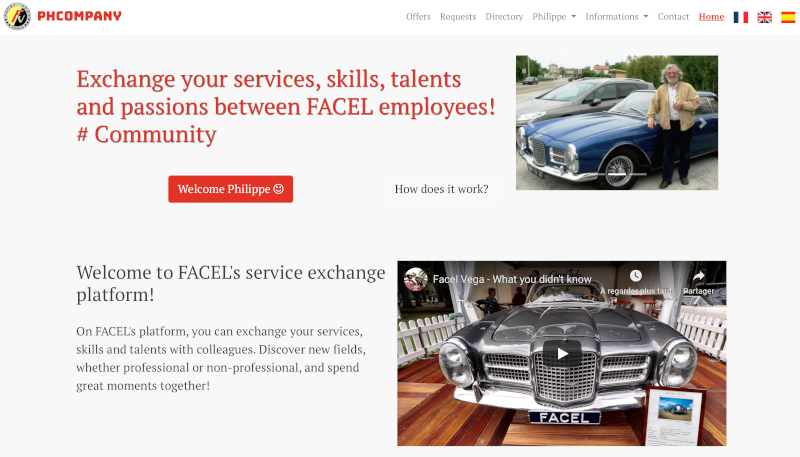
Task: Open the Requests menu item
Action: point(458,17)
